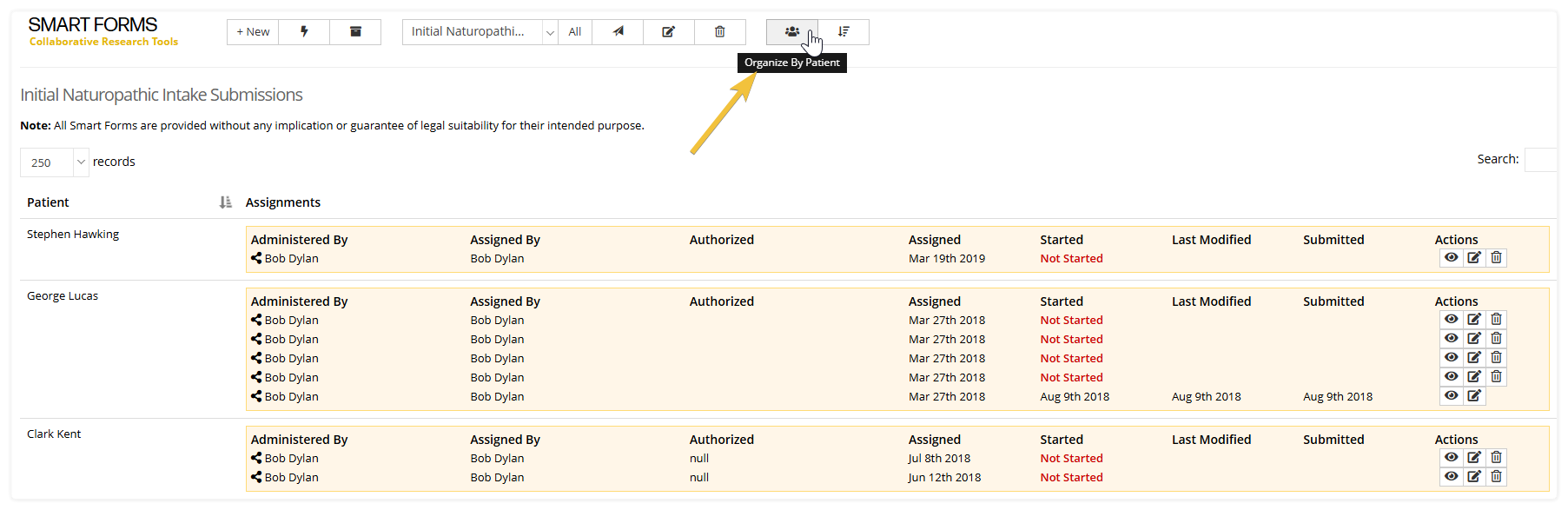Click Mar 19th 2019 assigned date

pyautogui.click(x=947, y=259)
